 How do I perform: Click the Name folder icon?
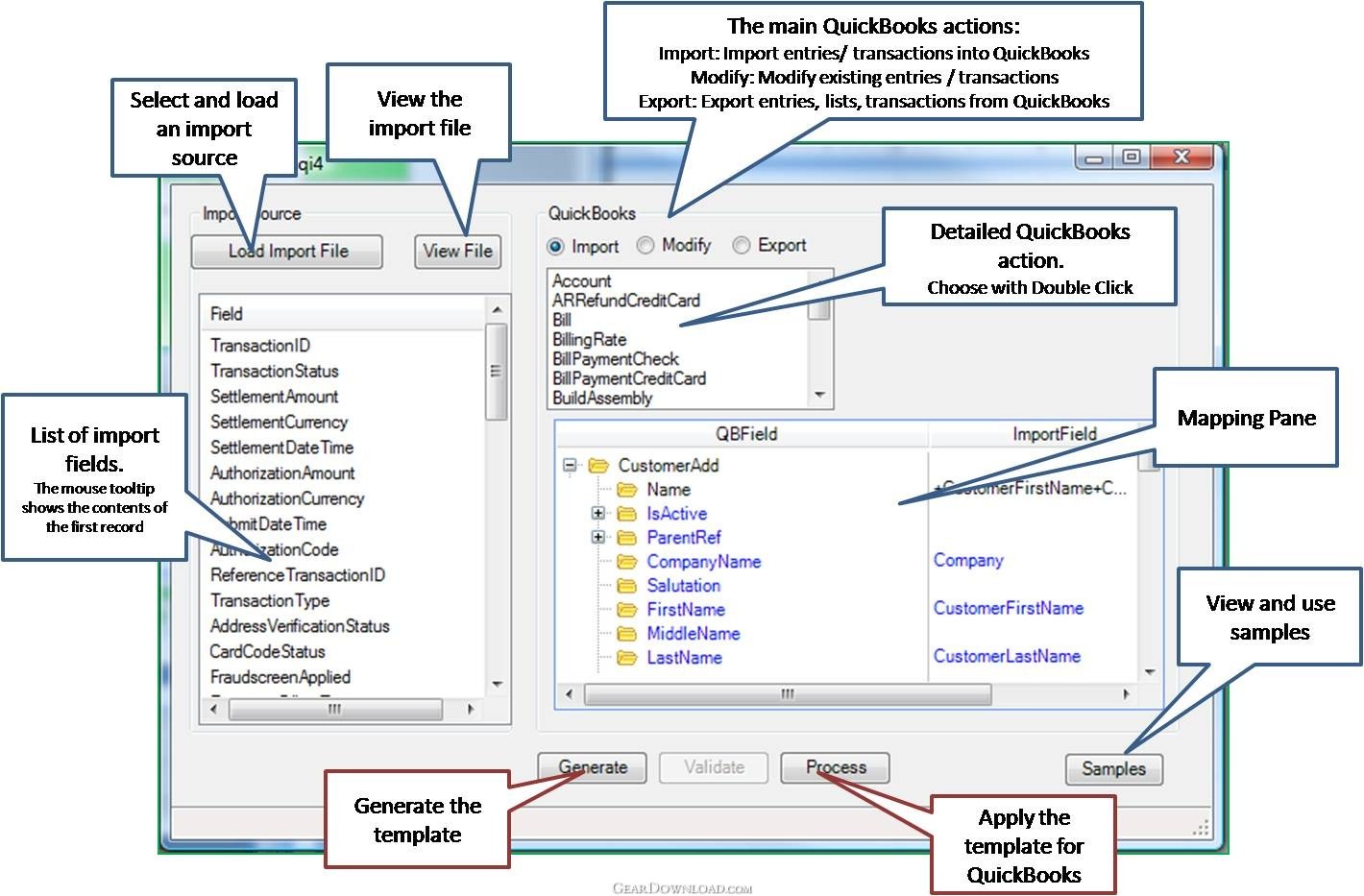(x=627, y=490)
